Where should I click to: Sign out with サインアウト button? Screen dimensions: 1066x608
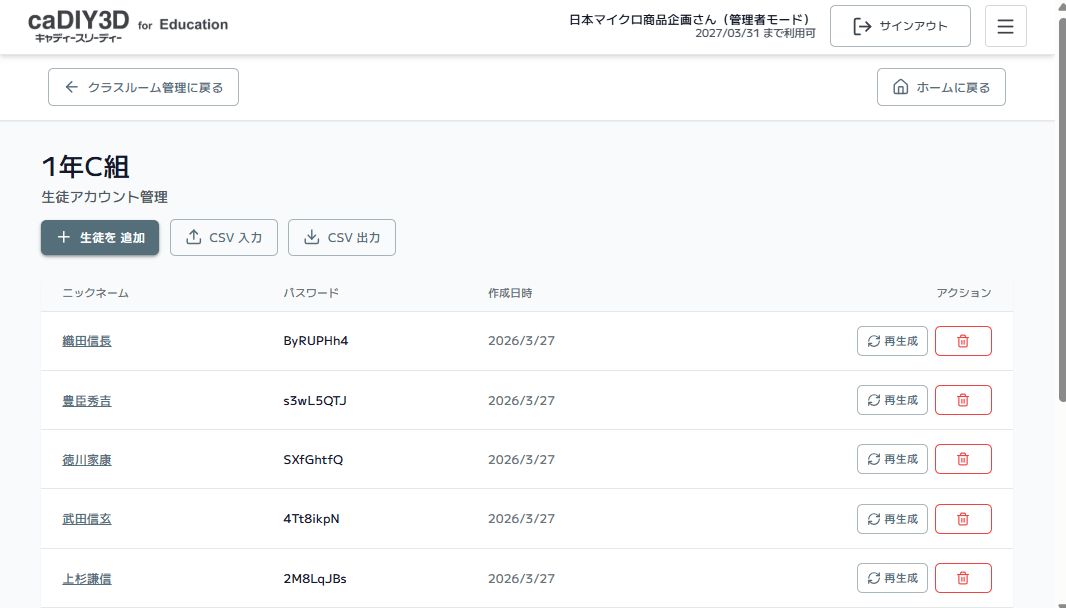click(900, 26)
